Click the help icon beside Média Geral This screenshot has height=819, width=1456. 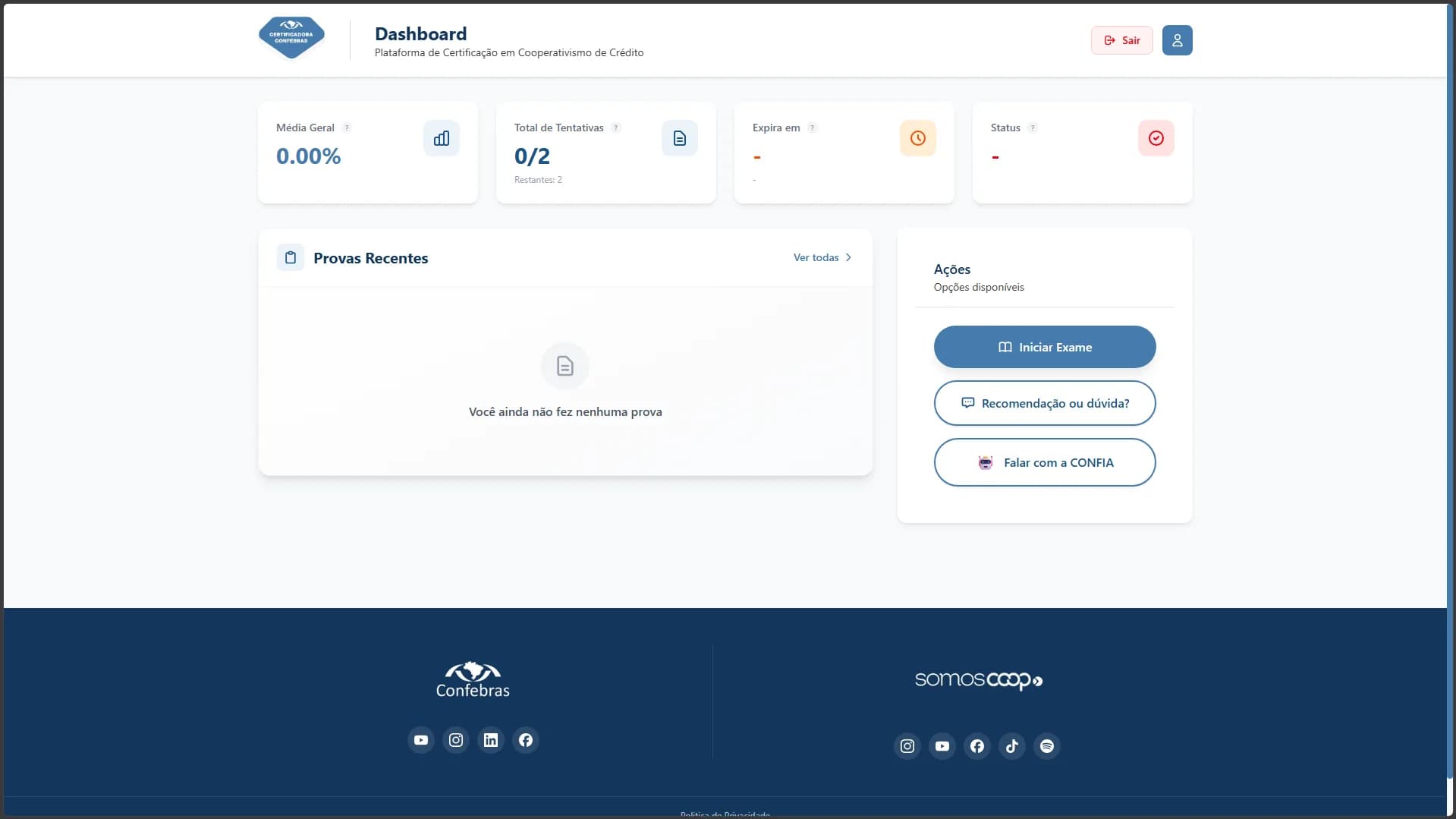coord(347,128)
